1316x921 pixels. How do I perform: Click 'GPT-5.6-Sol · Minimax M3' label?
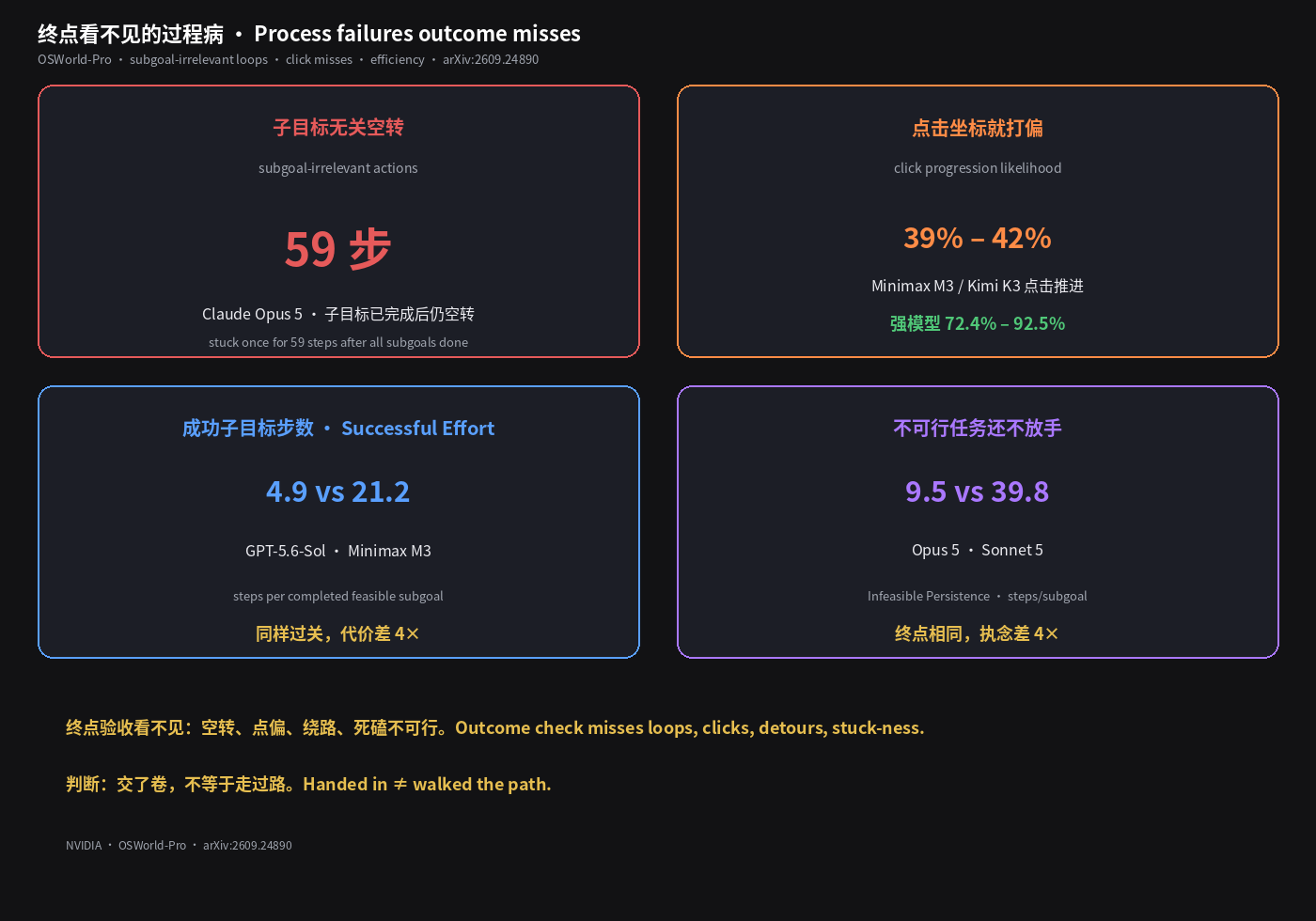point(338,551)
